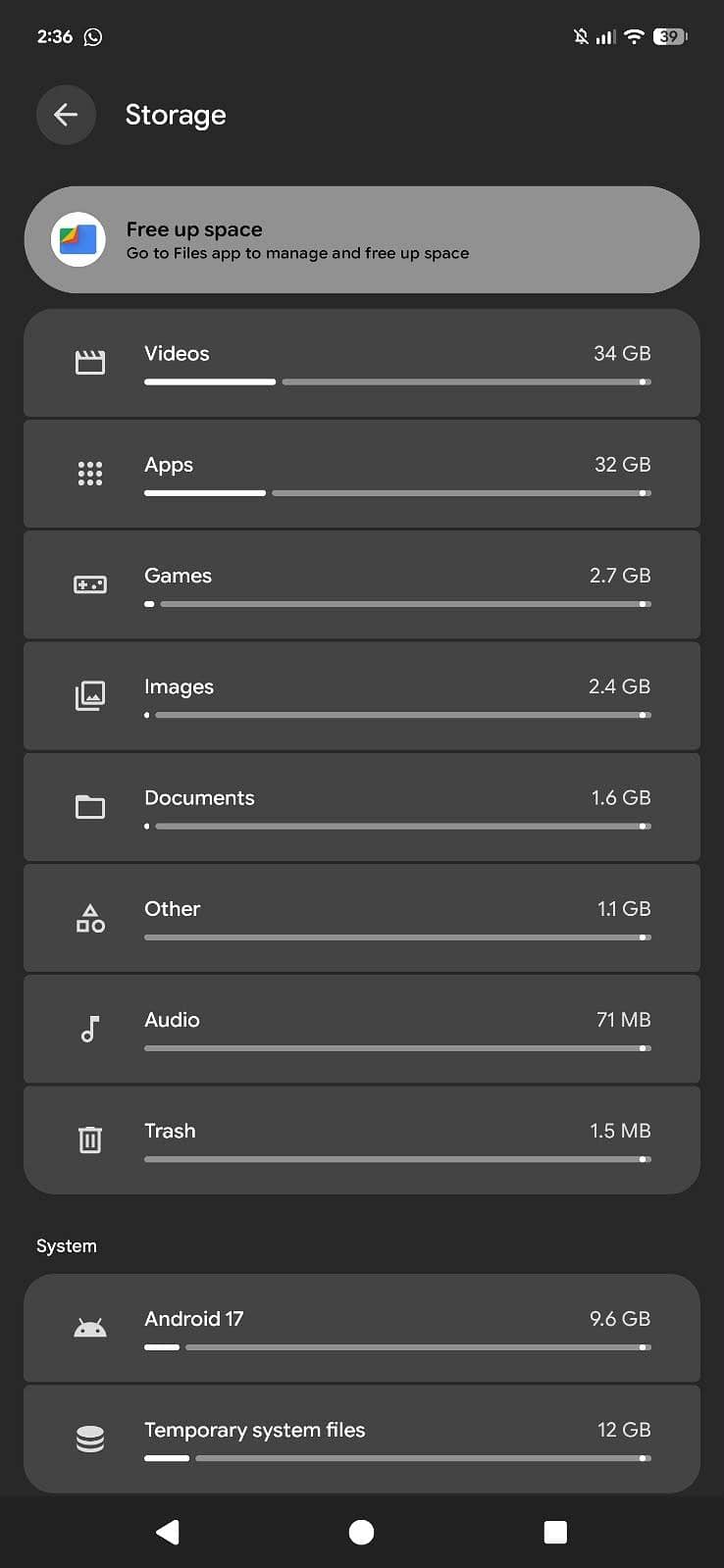This screenshot has width=724, height=1568.
Task: Tap the WhatsApp notification icon
Action: click(x=93, y=37)
